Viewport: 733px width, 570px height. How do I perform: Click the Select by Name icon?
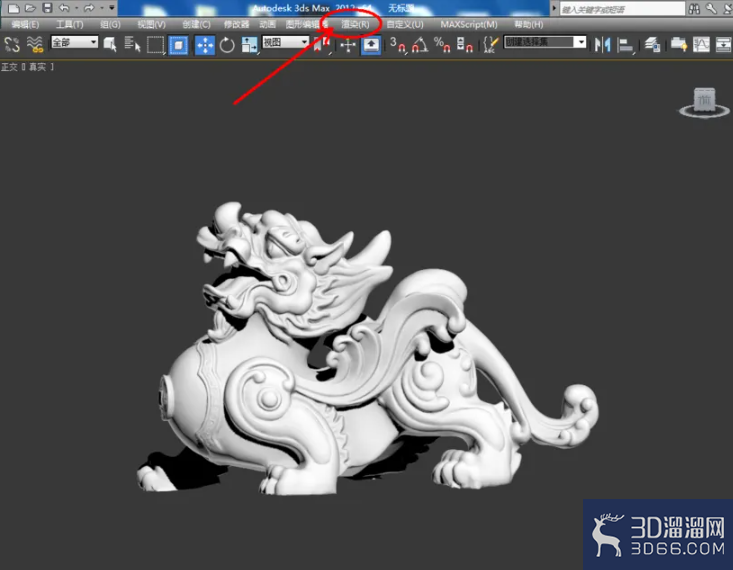[132, 45]
